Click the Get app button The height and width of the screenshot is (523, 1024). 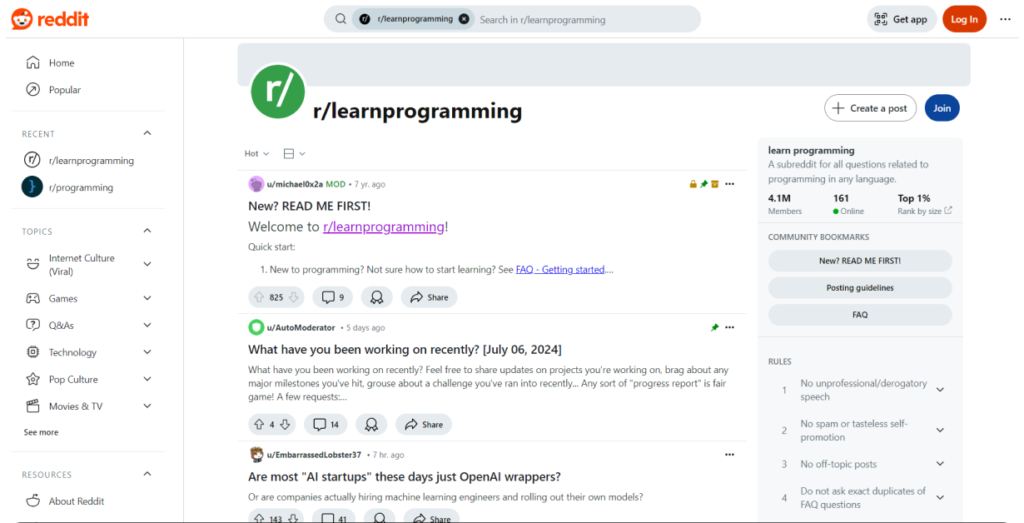pyautogui.click(x=901, y=19)
